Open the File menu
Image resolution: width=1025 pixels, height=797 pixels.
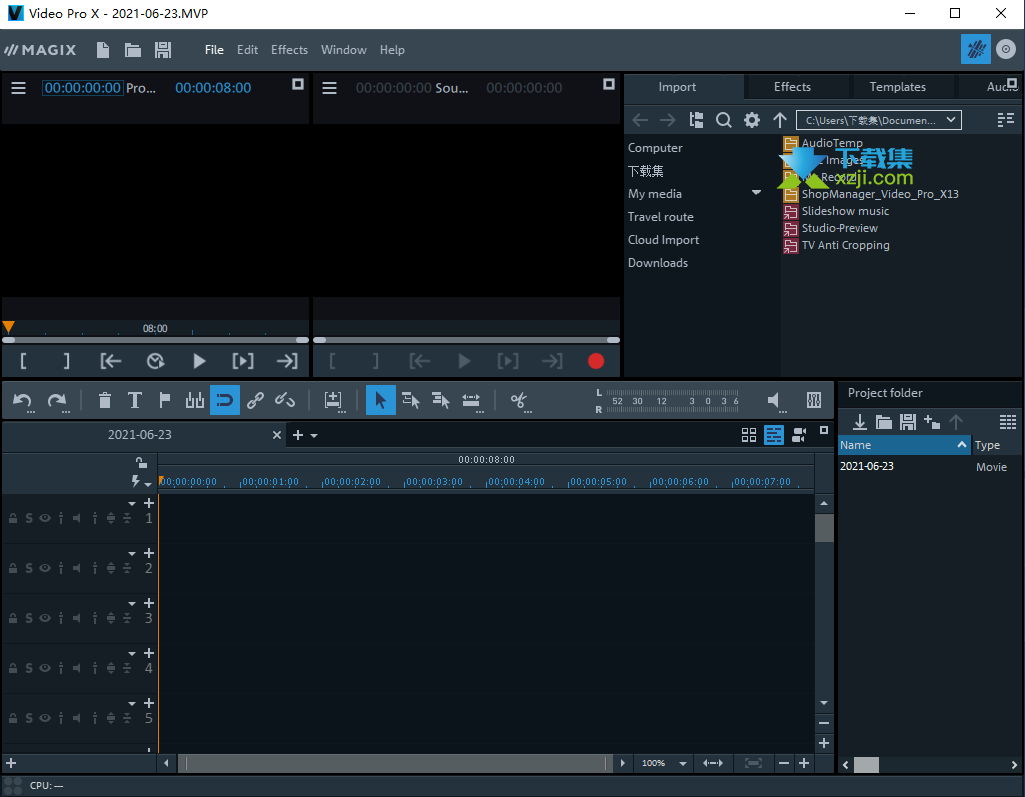point(214,50)
